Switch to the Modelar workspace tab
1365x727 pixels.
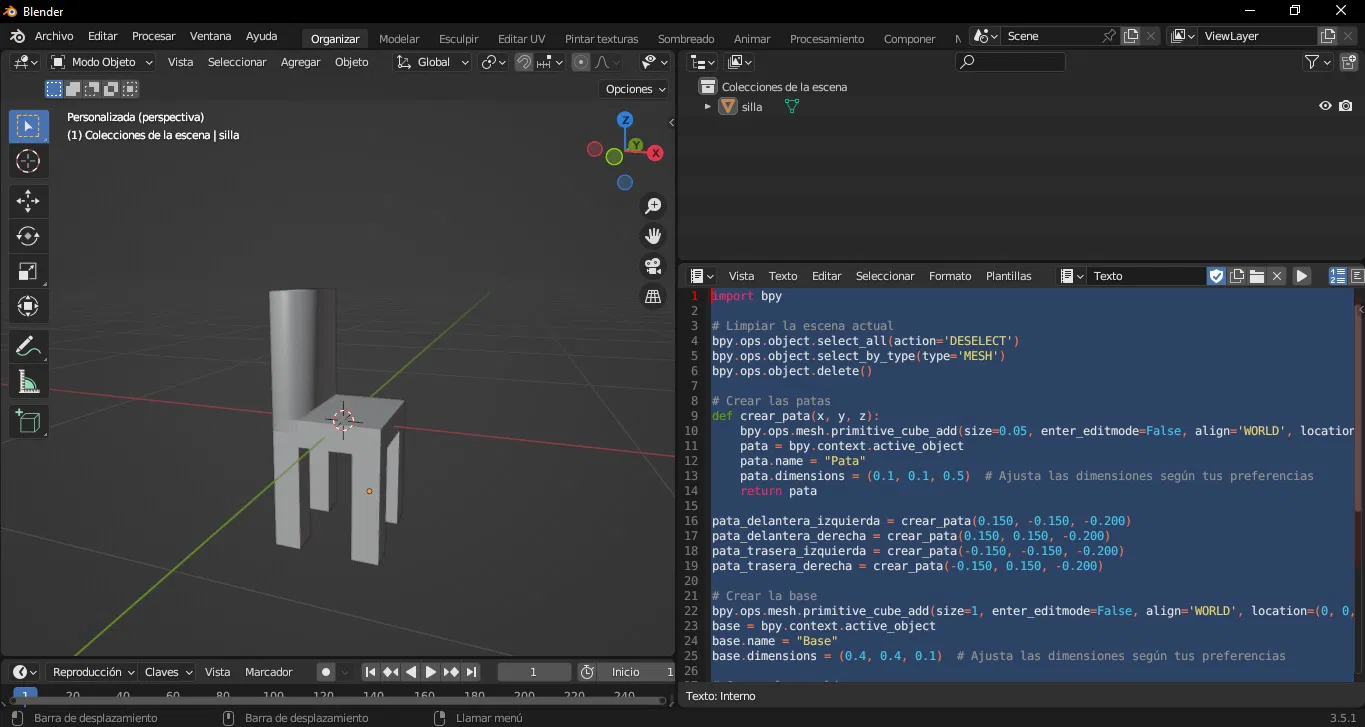[x=399, y=39]
